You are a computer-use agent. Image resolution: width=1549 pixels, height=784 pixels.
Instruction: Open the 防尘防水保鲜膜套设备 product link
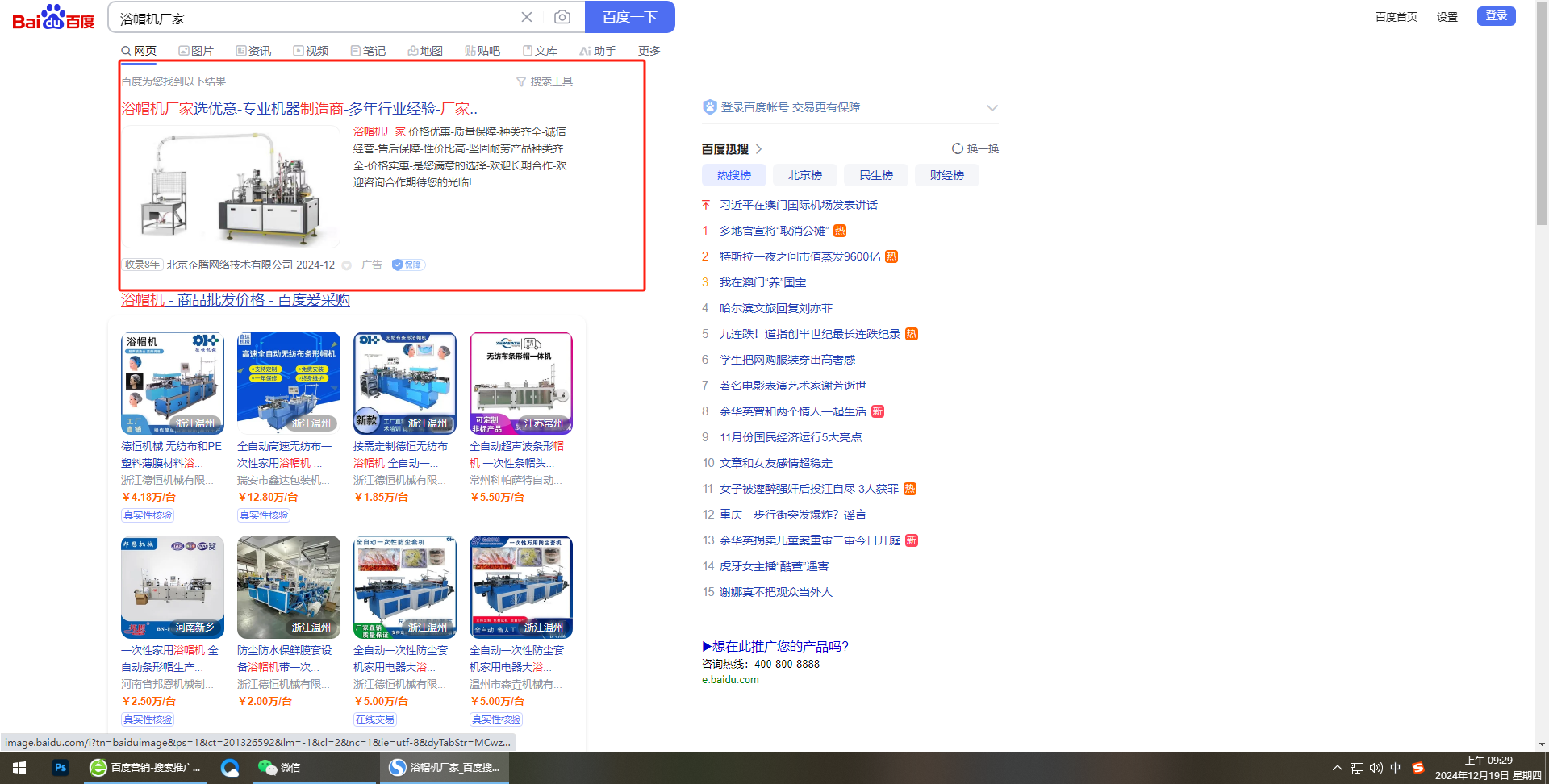pos(285,658)
